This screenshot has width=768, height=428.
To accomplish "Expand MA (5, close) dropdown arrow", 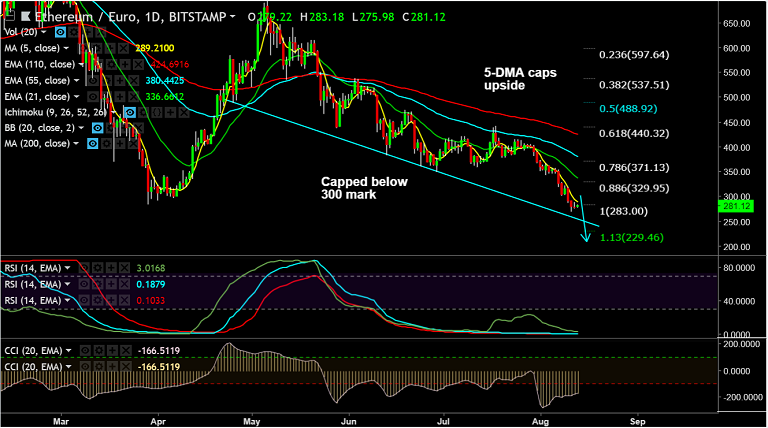I will coord(66,48).
